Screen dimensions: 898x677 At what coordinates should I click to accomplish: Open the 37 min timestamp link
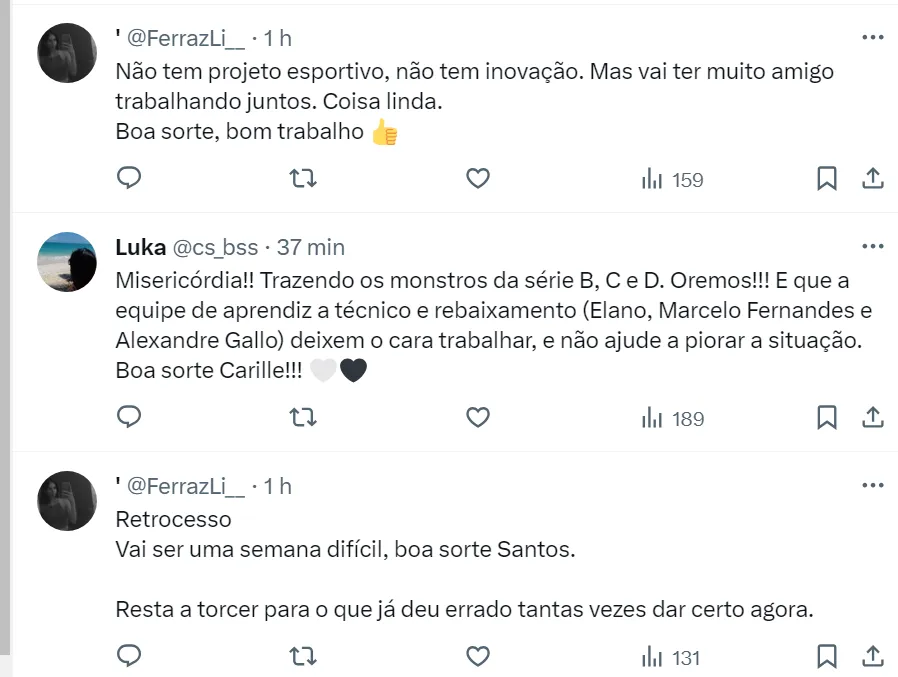pos(311,247)
